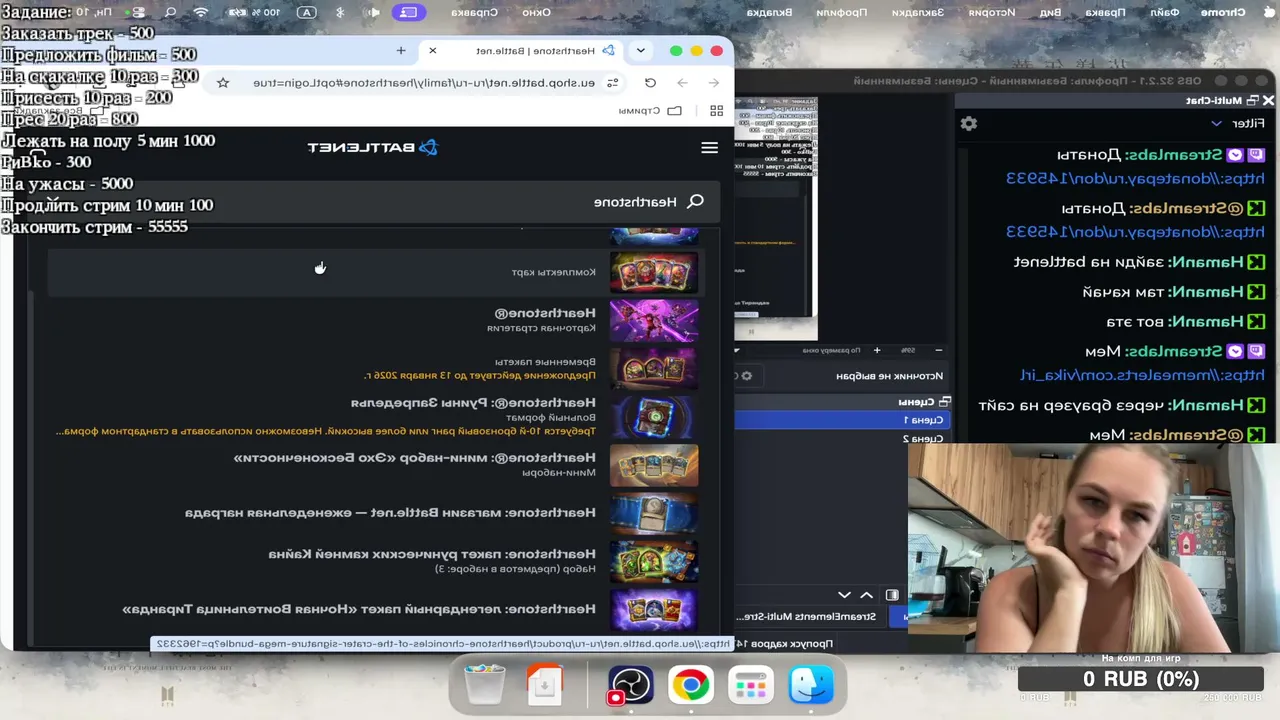This screenshot has width=1280, height=720.
Task: Switch to OBS from the Dock
Action: pos(631,685)
